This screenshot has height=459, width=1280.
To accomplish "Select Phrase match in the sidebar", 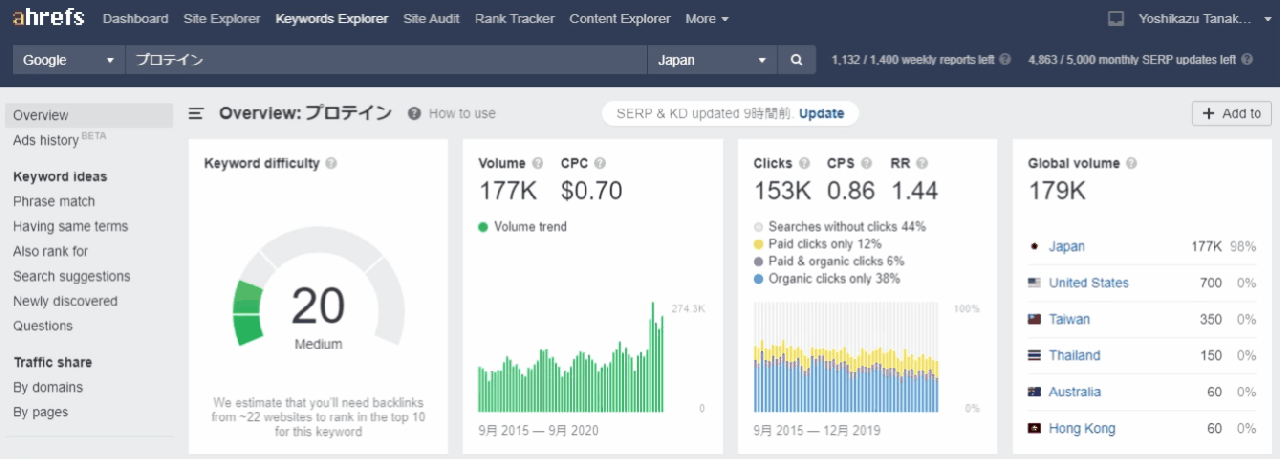I will [x=54, y=201].
